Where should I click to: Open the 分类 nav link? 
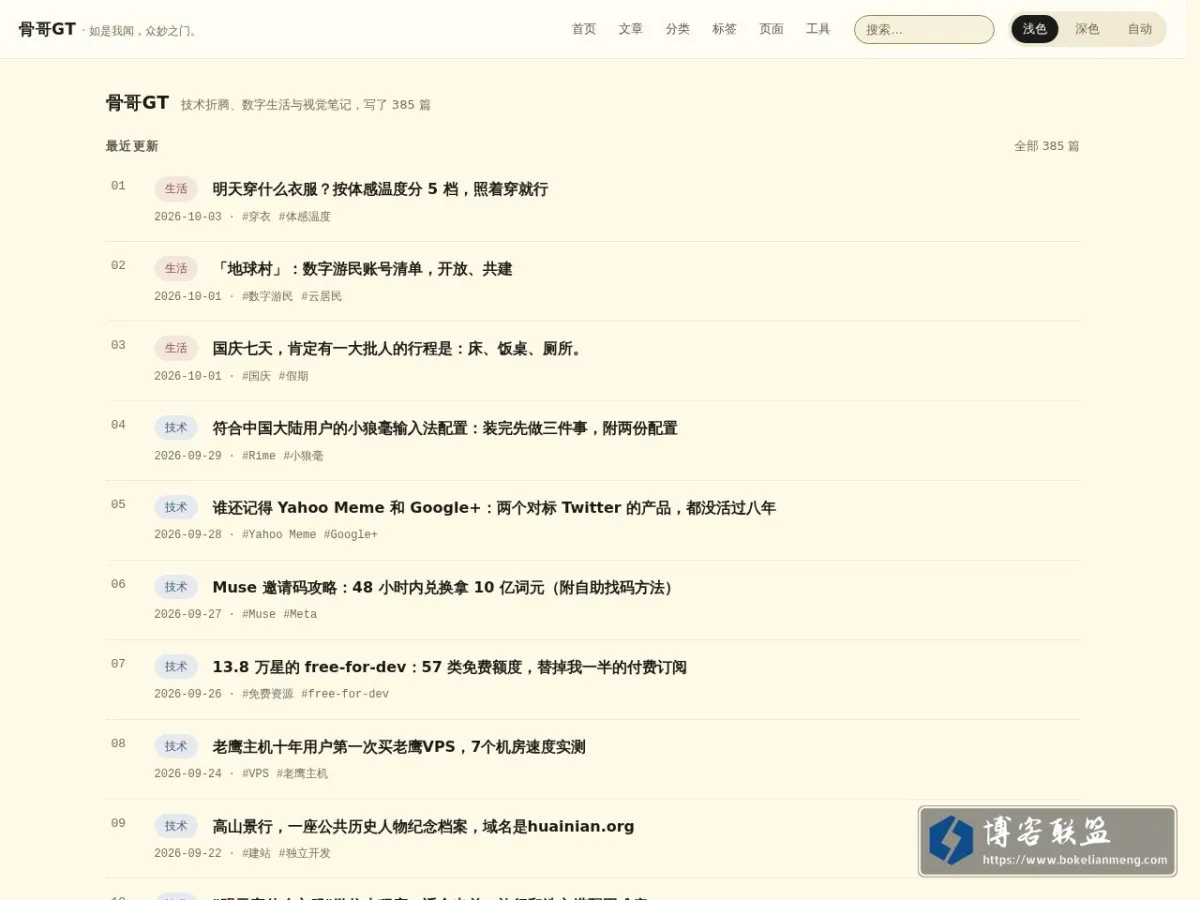click(x=678, y=29)
